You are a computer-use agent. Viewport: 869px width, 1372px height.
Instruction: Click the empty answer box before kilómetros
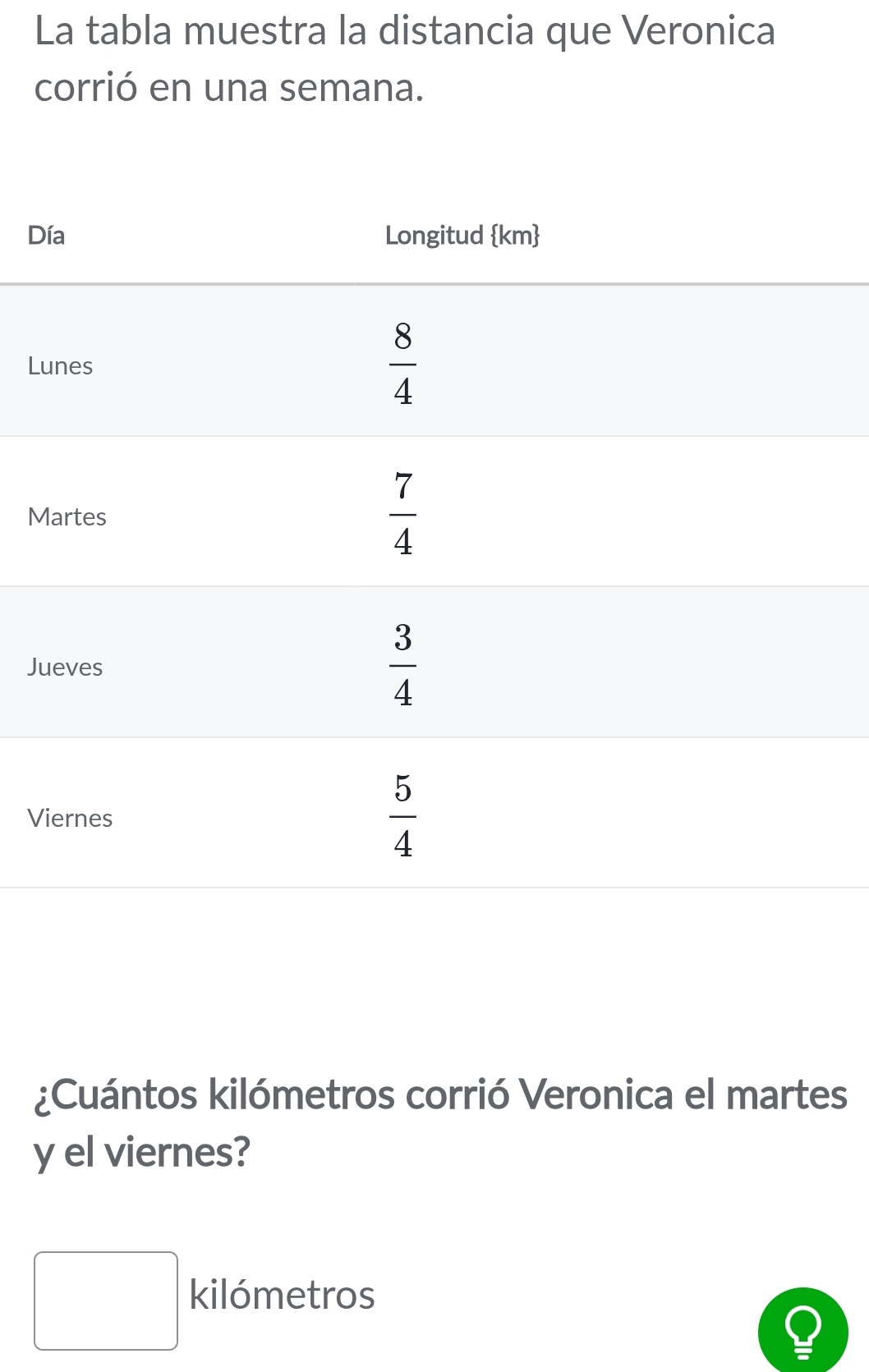(106, 1301)
